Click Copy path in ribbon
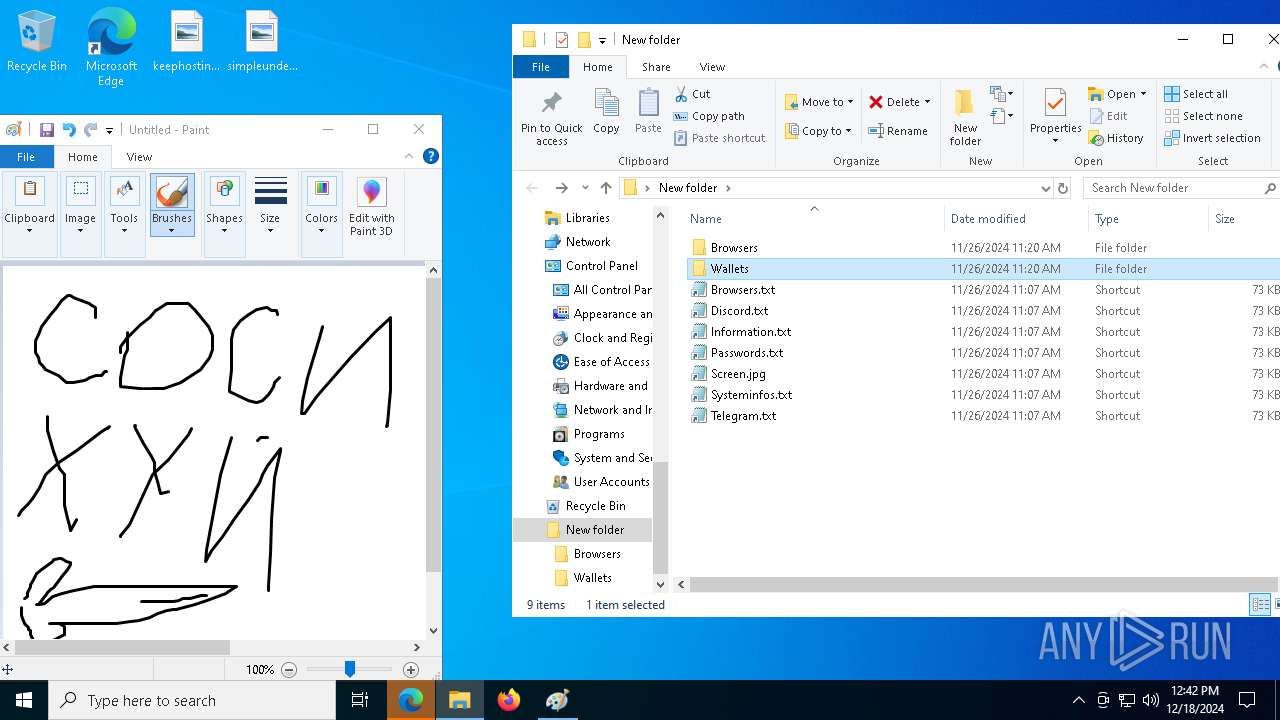 [709, 116]
